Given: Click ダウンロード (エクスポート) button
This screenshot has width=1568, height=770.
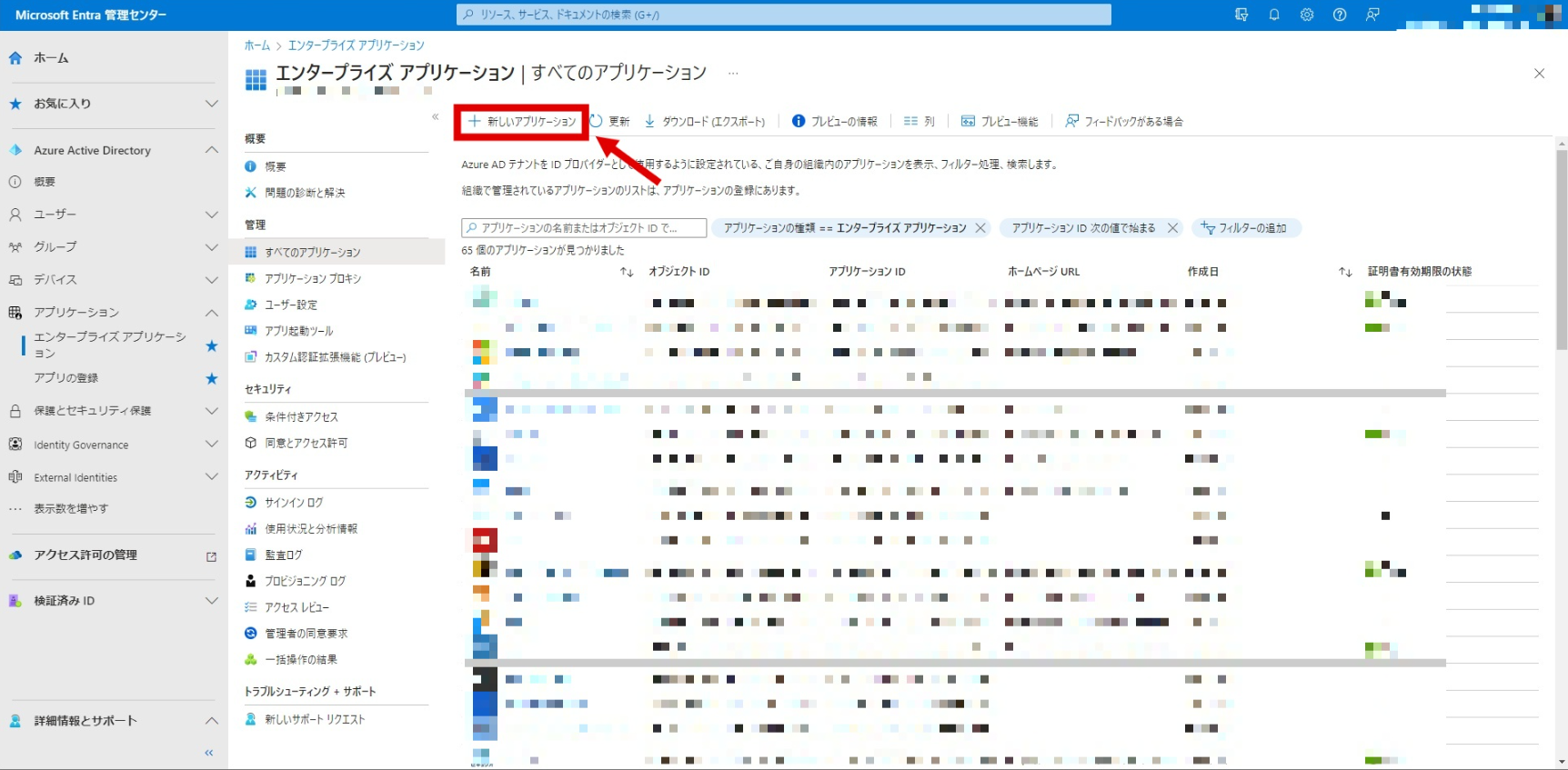Looking at the screenshot, I should (705, 121).
